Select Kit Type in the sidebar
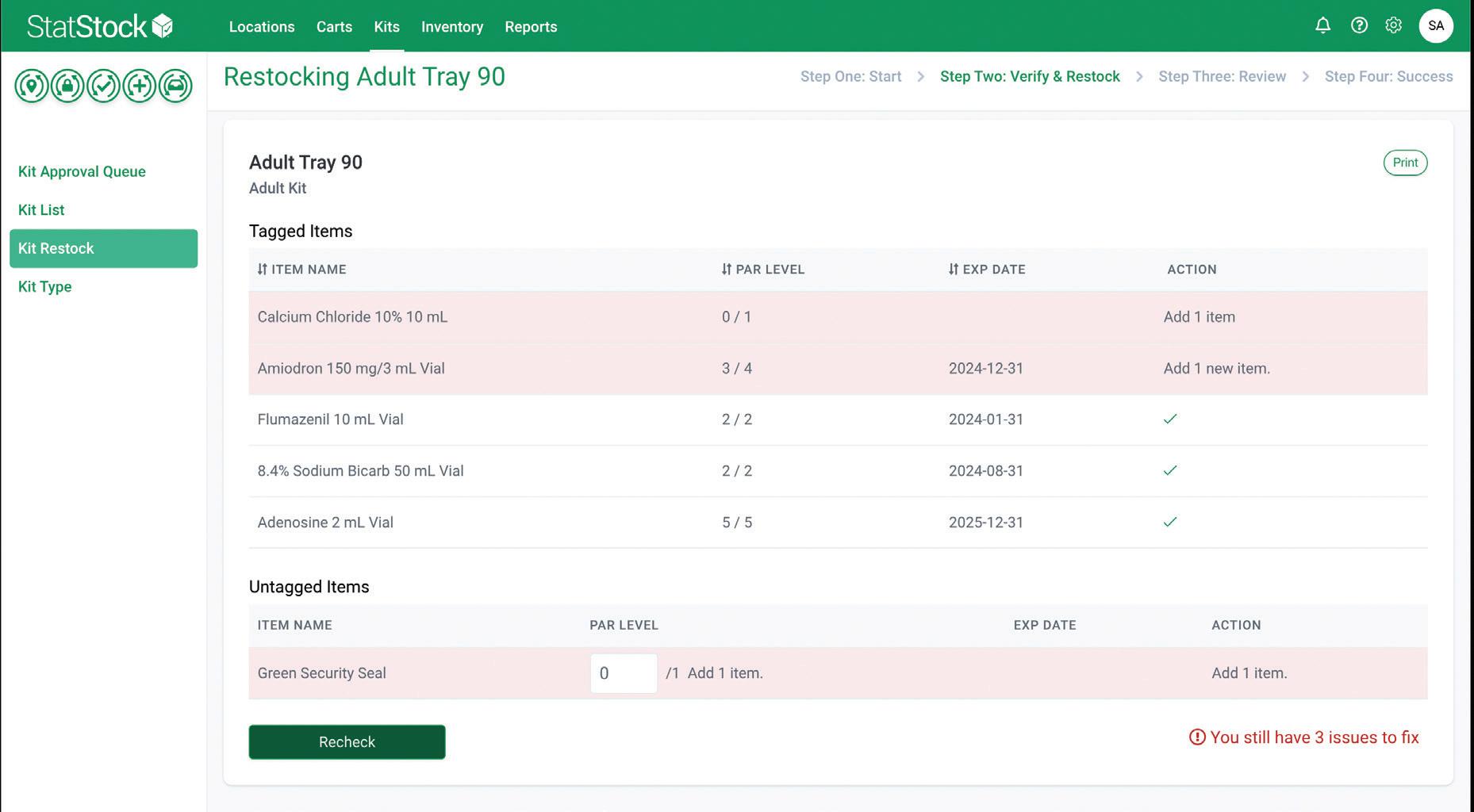 click(x=44, y=287)
